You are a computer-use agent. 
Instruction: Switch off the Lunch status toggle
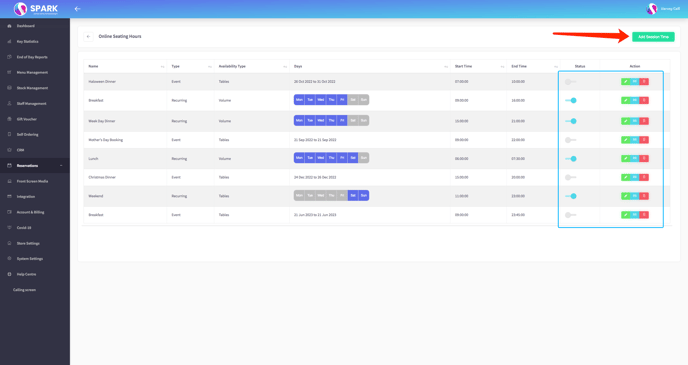[571, 159]
